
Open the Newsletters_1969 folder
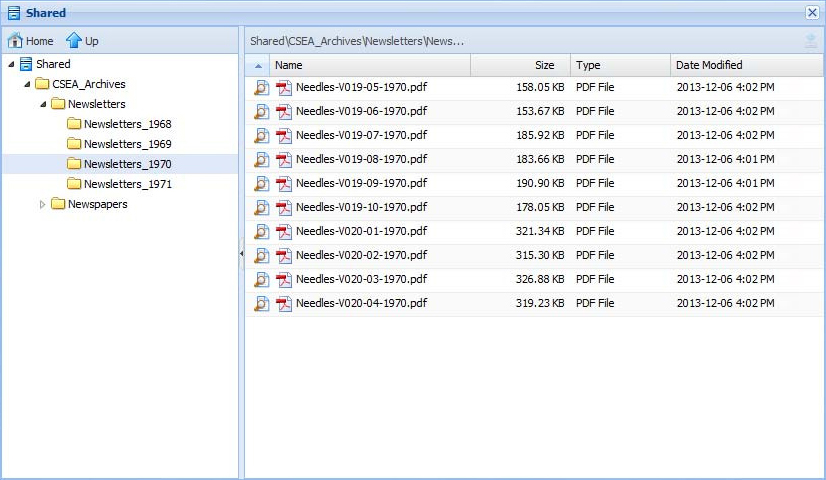point(120,144)
